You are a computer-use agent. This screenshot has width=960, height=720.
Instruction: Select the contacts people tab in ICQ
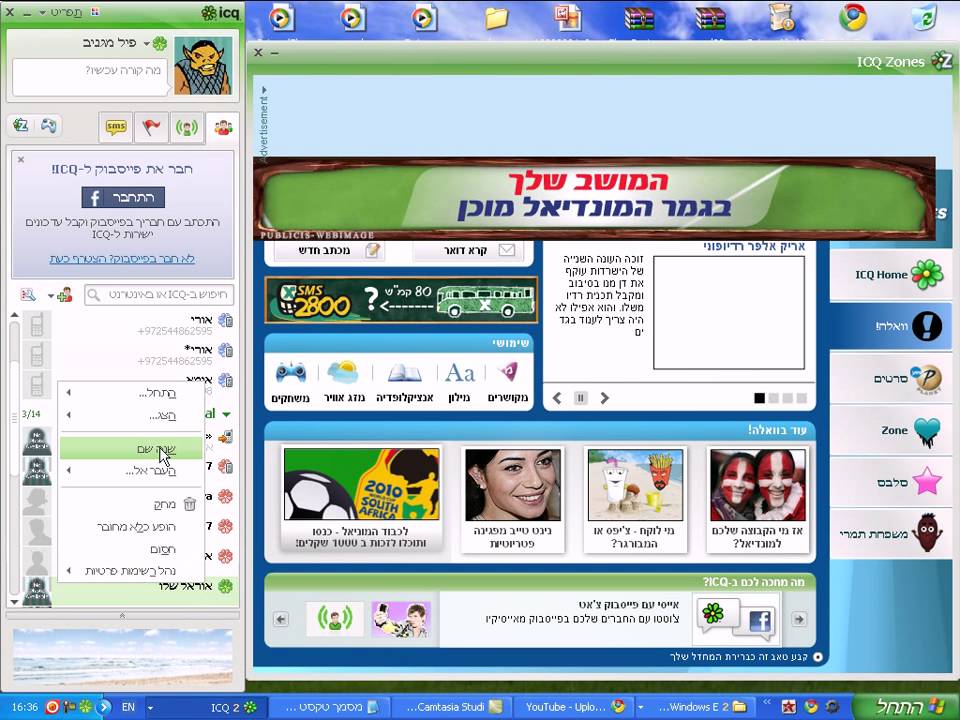click(223, 127)
